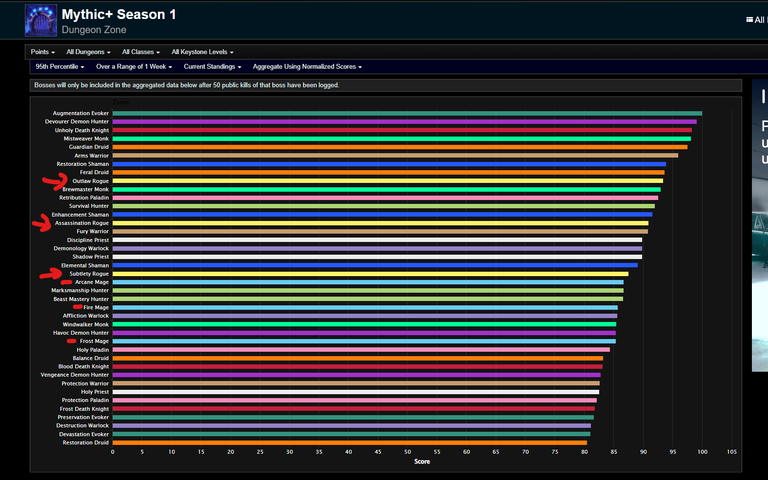Image resolution: width=768 pixels, height=480 pixels.
Task: Click the Restoration Druid label at bottom
Action: point(86,443)
